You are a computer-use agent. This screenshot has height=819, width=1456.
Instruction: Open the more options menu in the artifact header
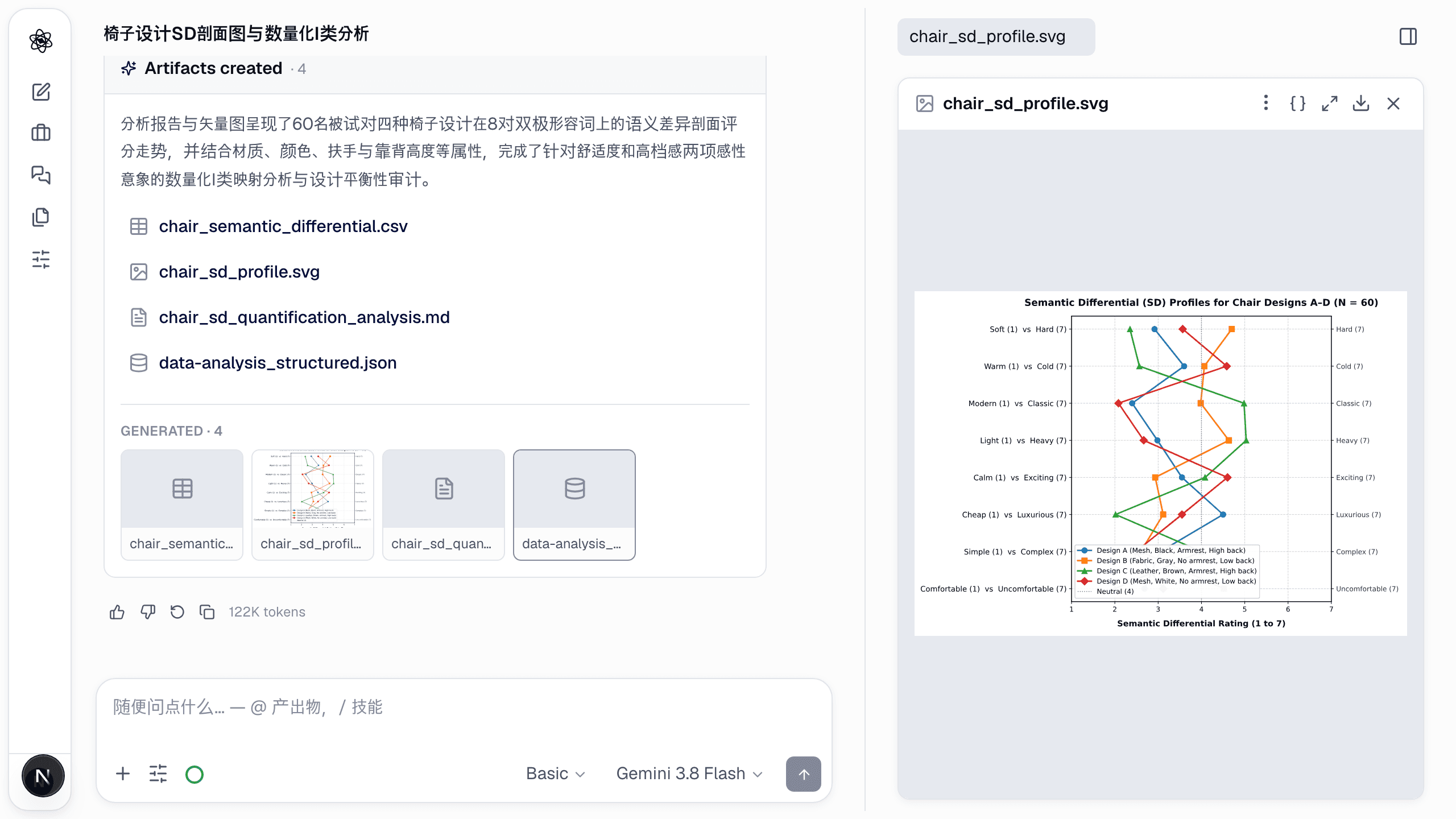pyautogui.click(x=1265, y=103)
